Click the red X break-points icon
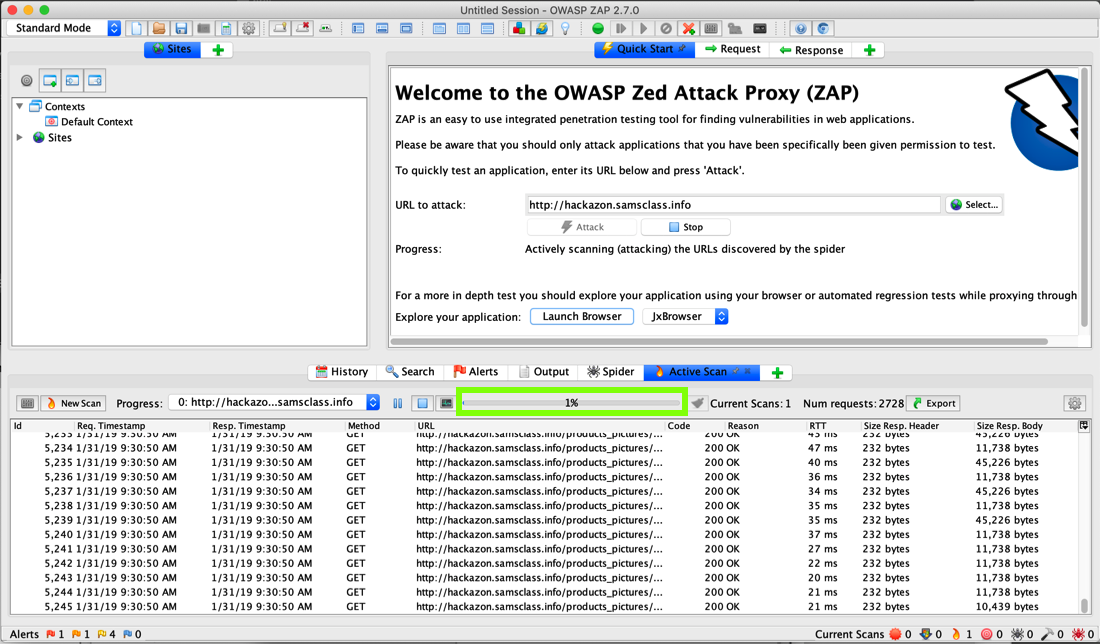Viewport: 1100px width, 644px height. [688, 28]
